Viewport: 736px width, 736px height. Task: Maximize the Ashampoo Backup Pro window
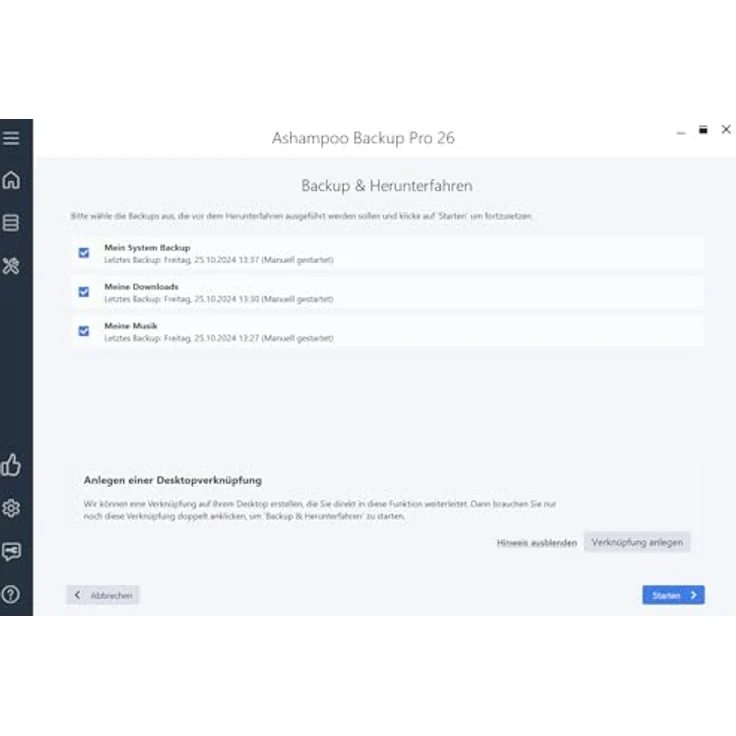703,130
